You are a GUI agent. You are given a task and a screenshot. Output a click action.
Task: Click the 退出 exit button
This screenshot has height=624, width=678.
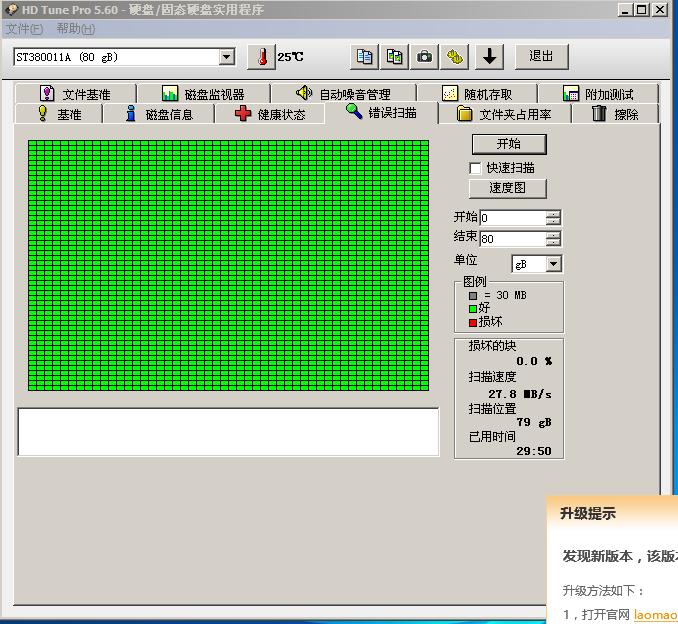point(541,56)
